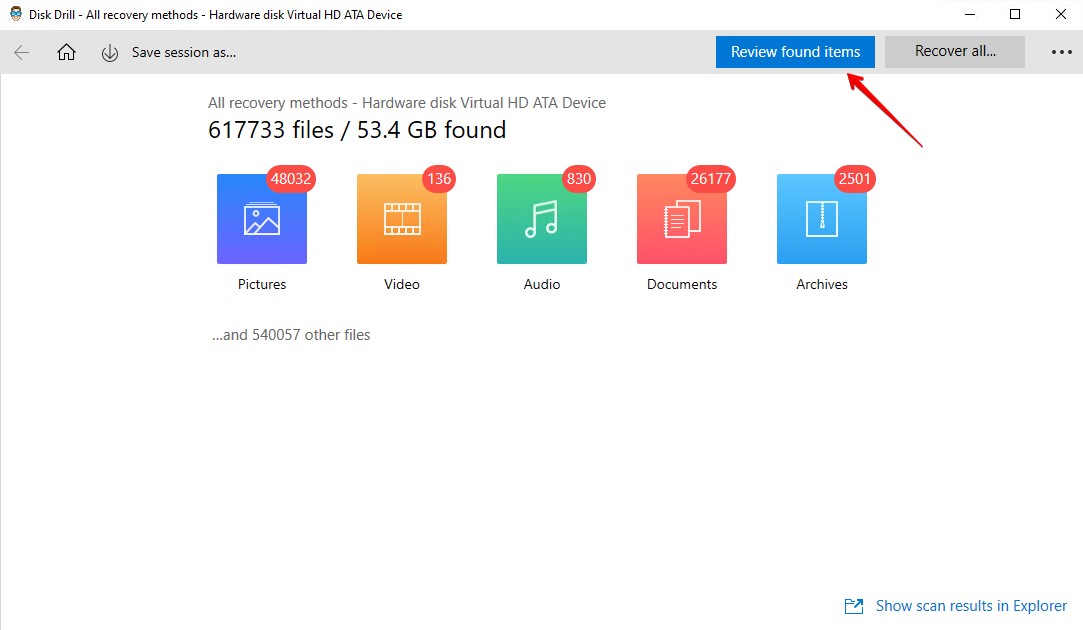Click the Video label

tap(402, 284)
